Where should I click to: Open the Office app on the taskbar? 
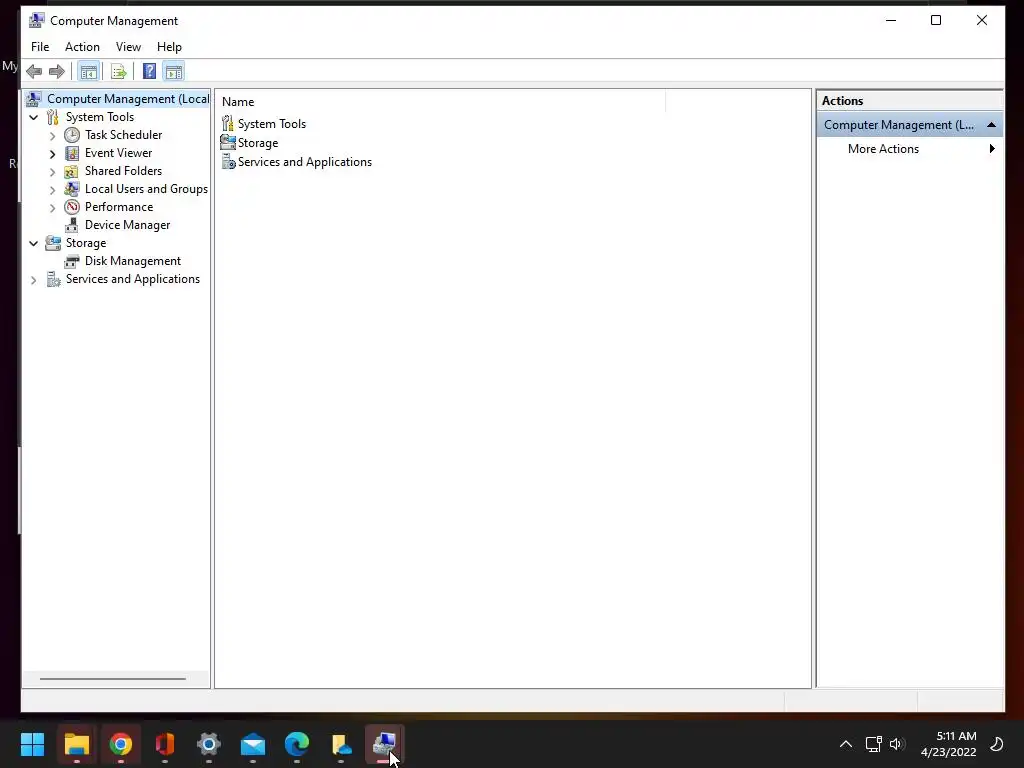coord(165,744)
